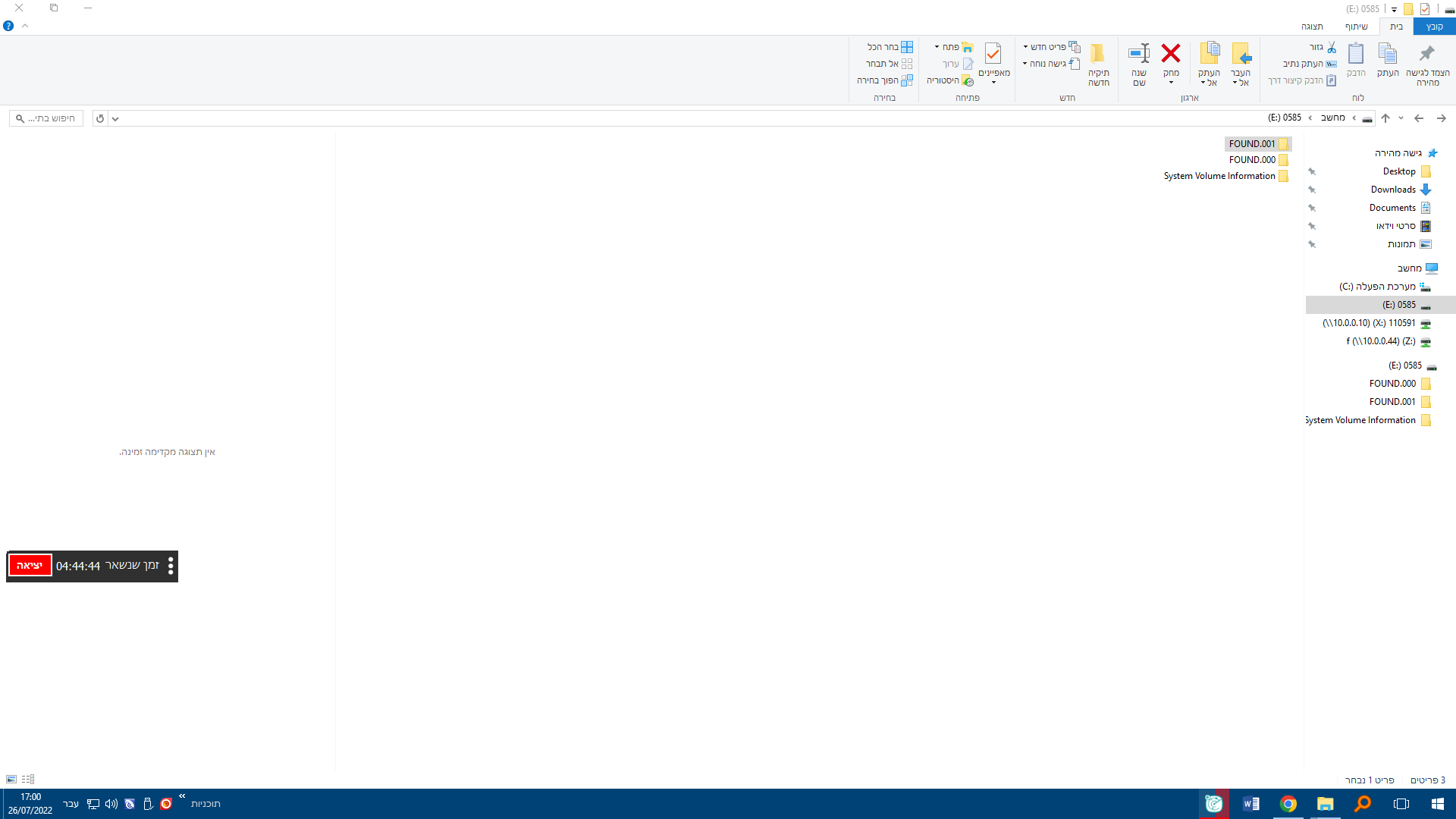Open Google Chrome from the taskbar

(1288, 804)
